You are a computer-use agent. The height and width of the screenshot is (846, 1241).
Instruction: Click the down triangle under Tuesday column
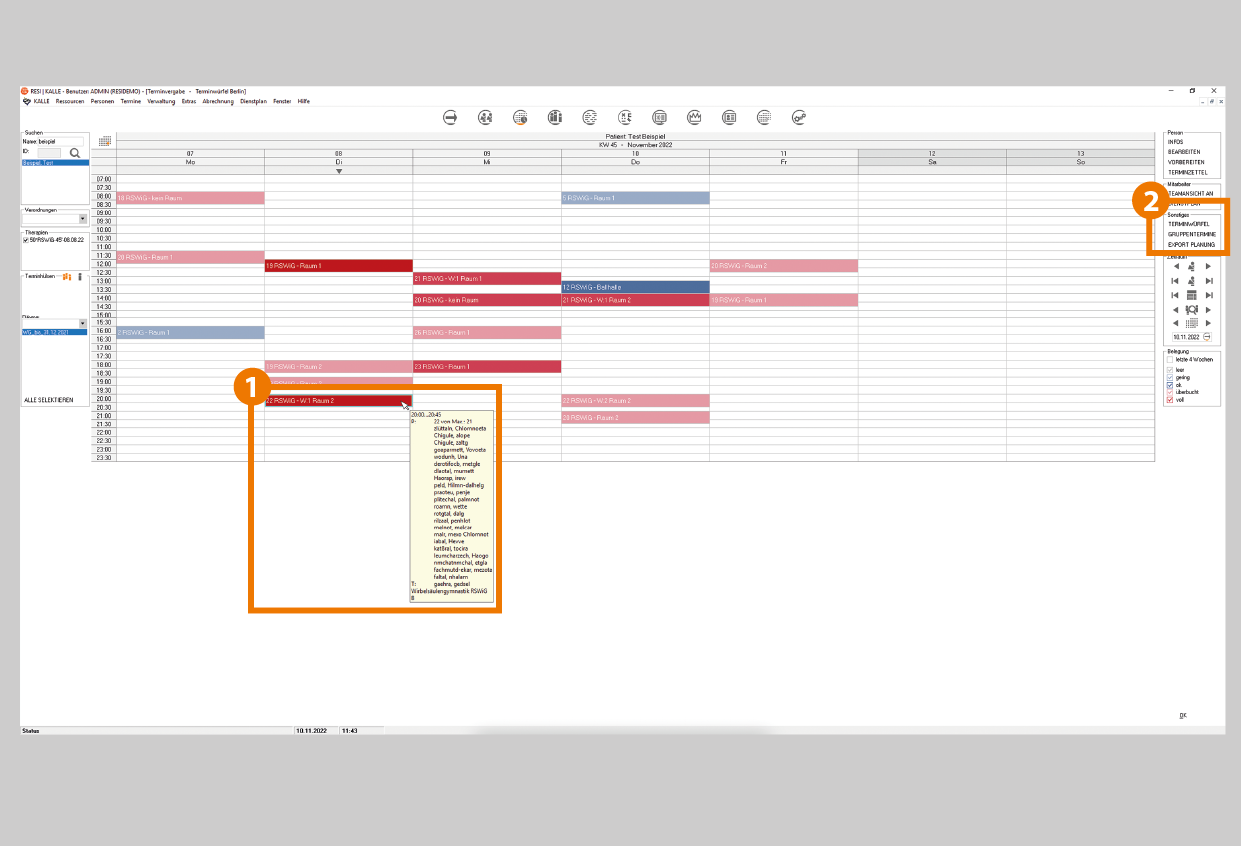339,171
